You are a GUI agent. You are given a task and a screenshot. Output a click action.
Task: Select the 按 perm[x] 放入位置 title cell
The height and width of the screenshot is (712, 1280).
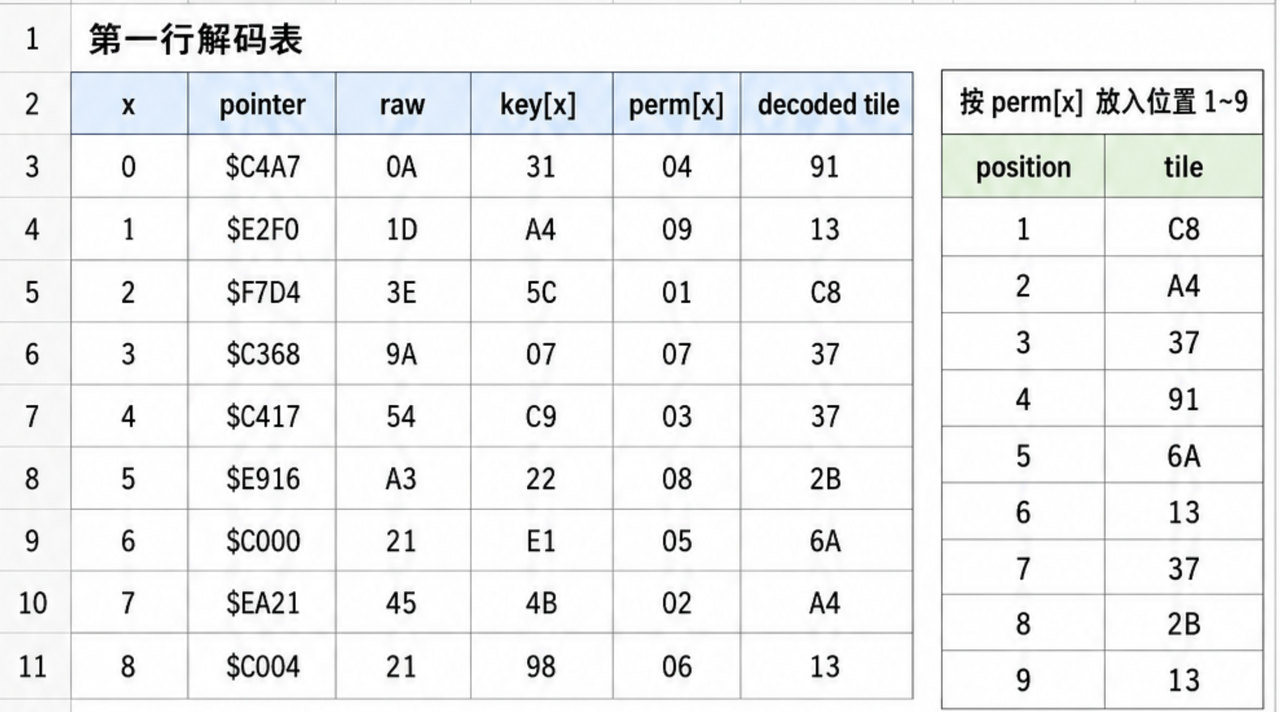[1102, 103]
